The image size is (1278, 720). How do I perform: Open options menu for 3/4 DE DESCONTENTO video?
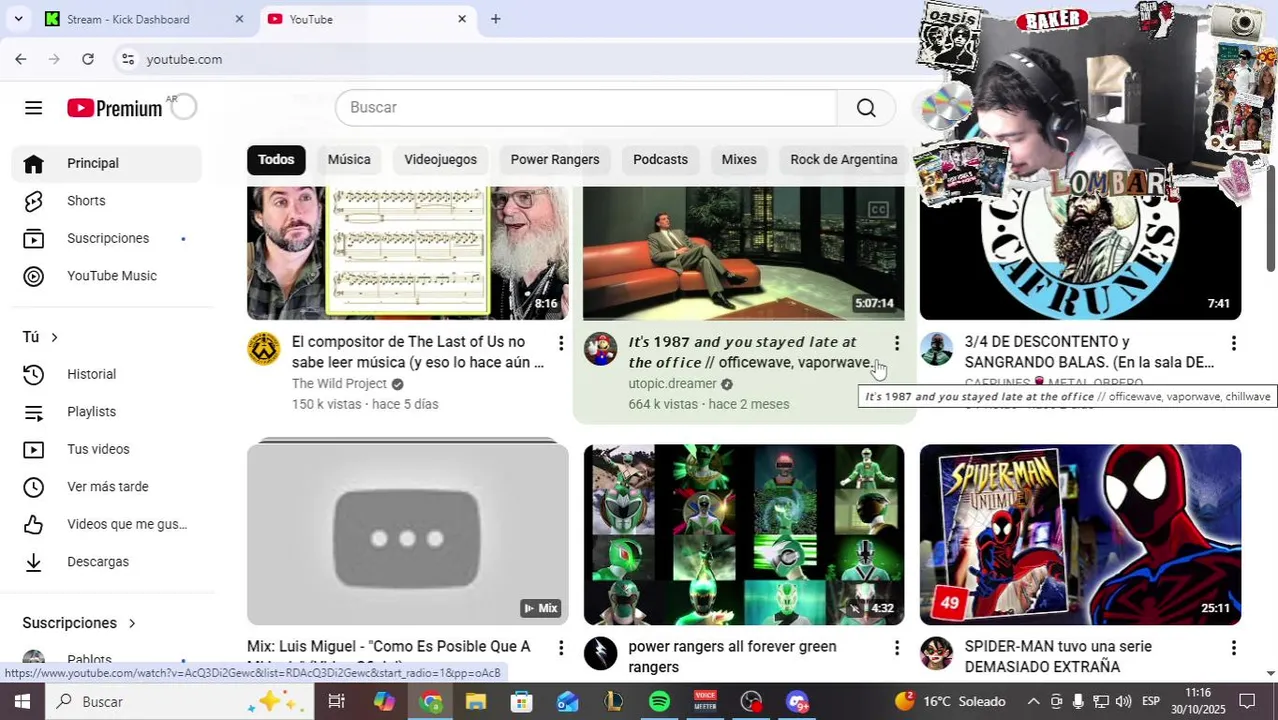tap(1234, 344)
